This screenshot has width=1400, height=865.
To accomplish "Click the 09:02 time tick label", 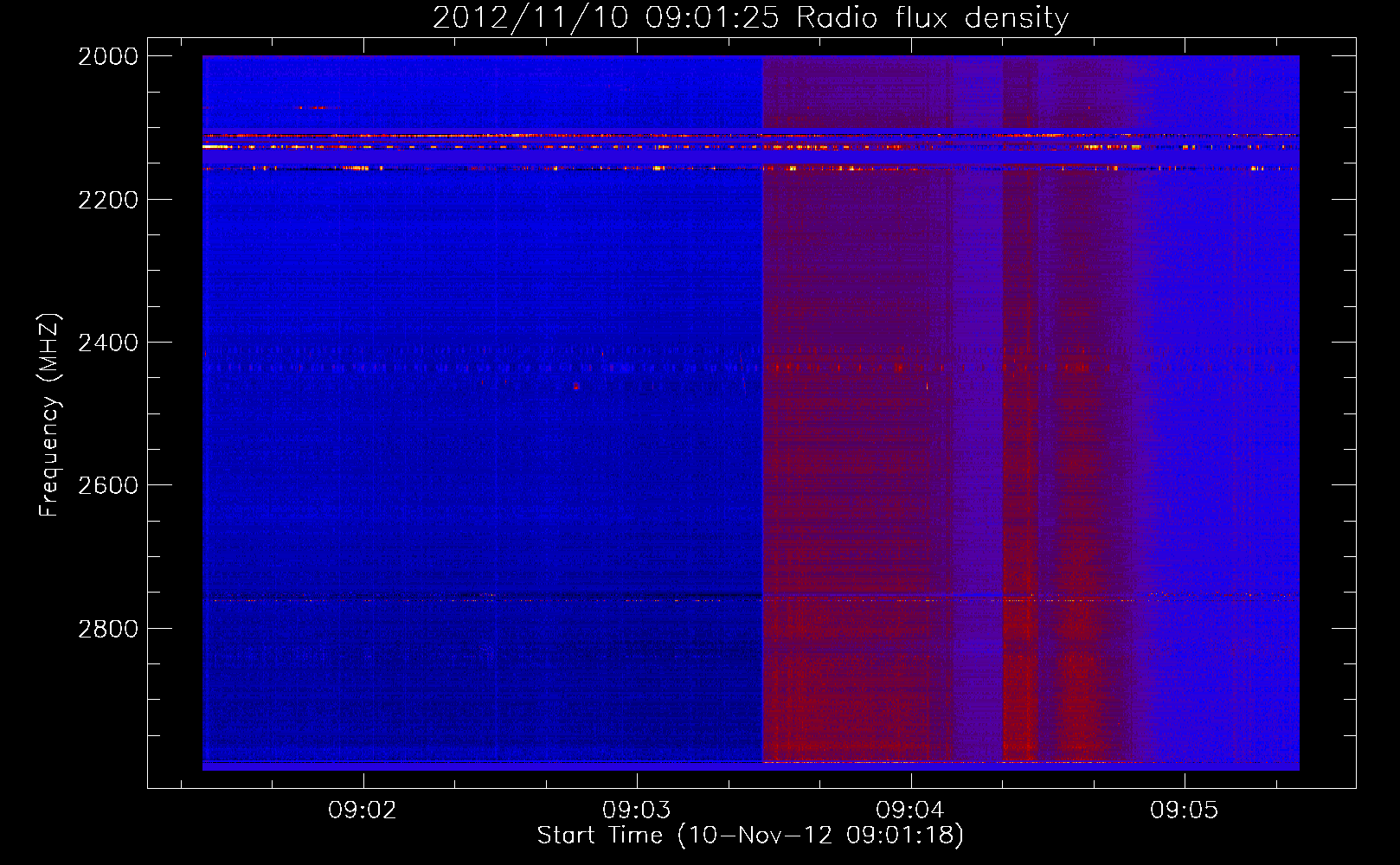I will (363, 810).
